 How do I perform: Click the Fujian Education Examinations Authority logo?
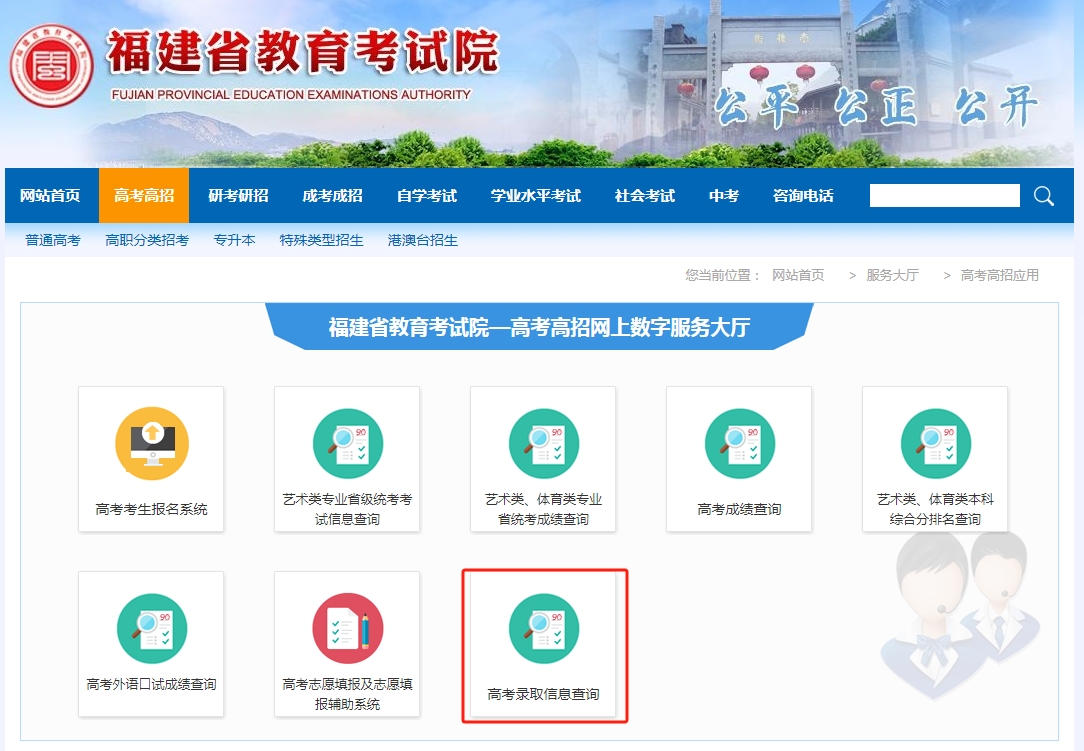(51, 66)
